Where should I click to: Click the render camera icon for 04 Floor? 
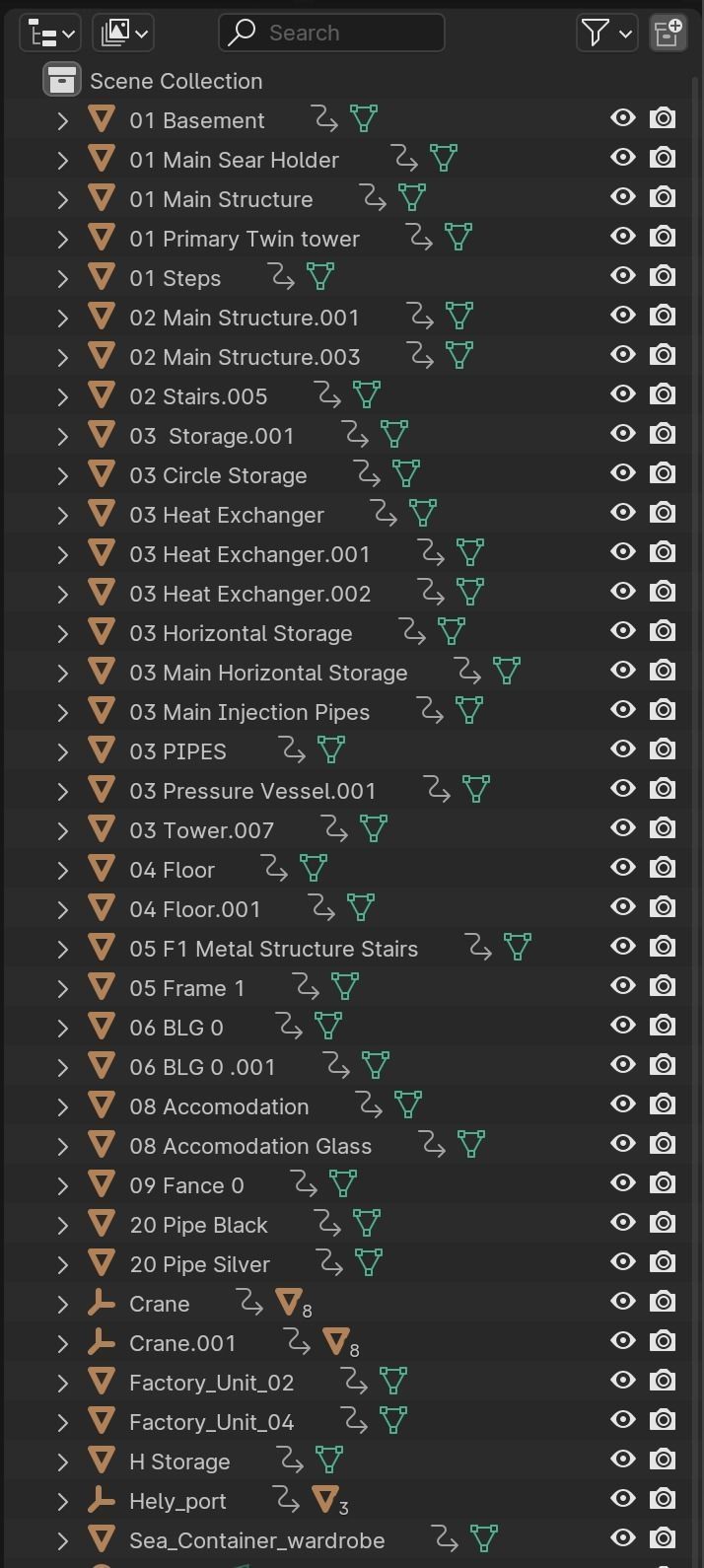(x=663, y=868)
